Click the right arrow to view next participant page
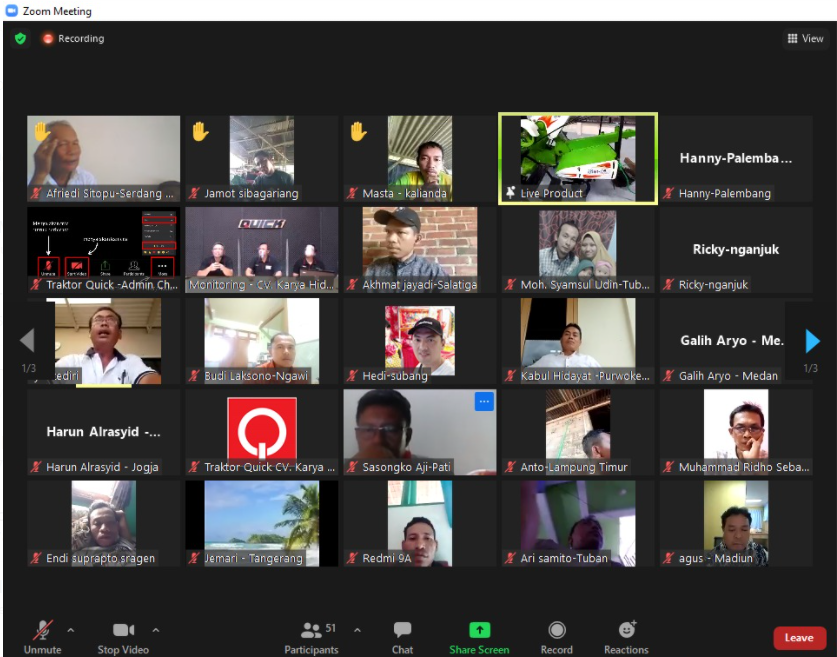Image resolution: width=837 pixels, height=657 pixels. (811, 341)
